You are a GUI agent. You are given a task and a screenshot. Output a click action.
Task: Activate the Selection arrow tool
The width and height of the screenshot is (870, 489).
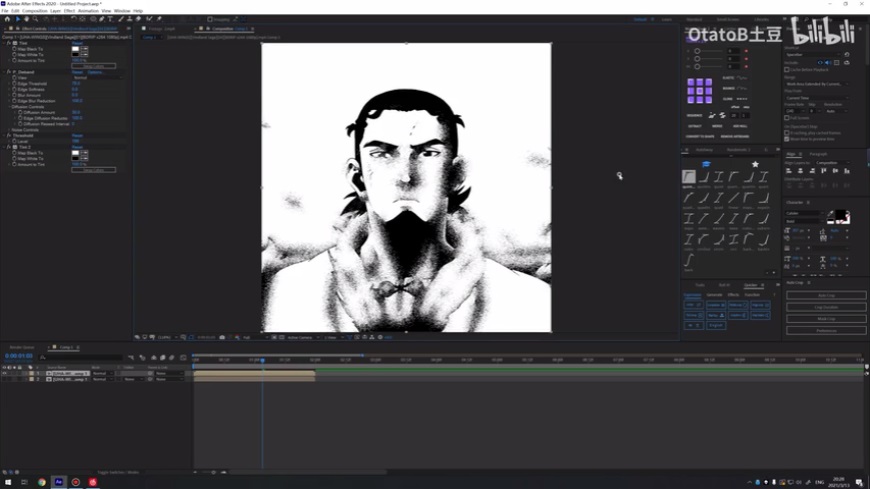tap(18, 19)
